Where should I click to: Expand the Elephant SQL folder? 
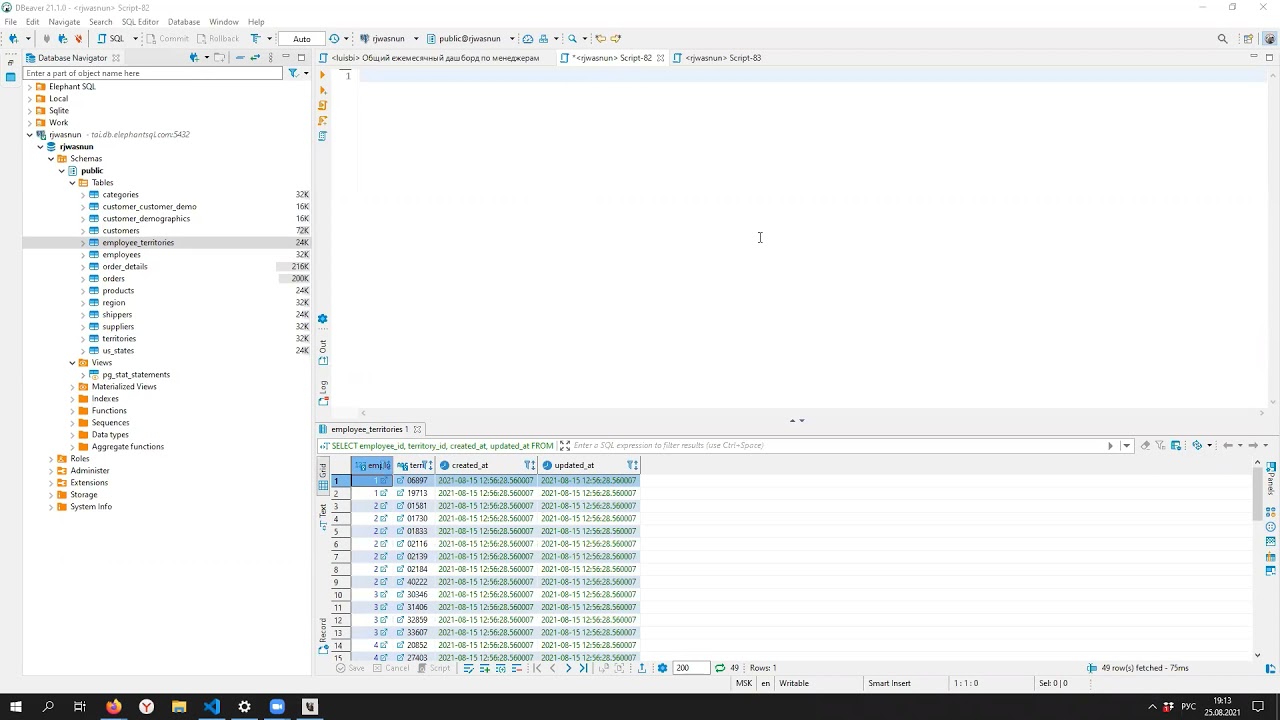pos(30,87)
